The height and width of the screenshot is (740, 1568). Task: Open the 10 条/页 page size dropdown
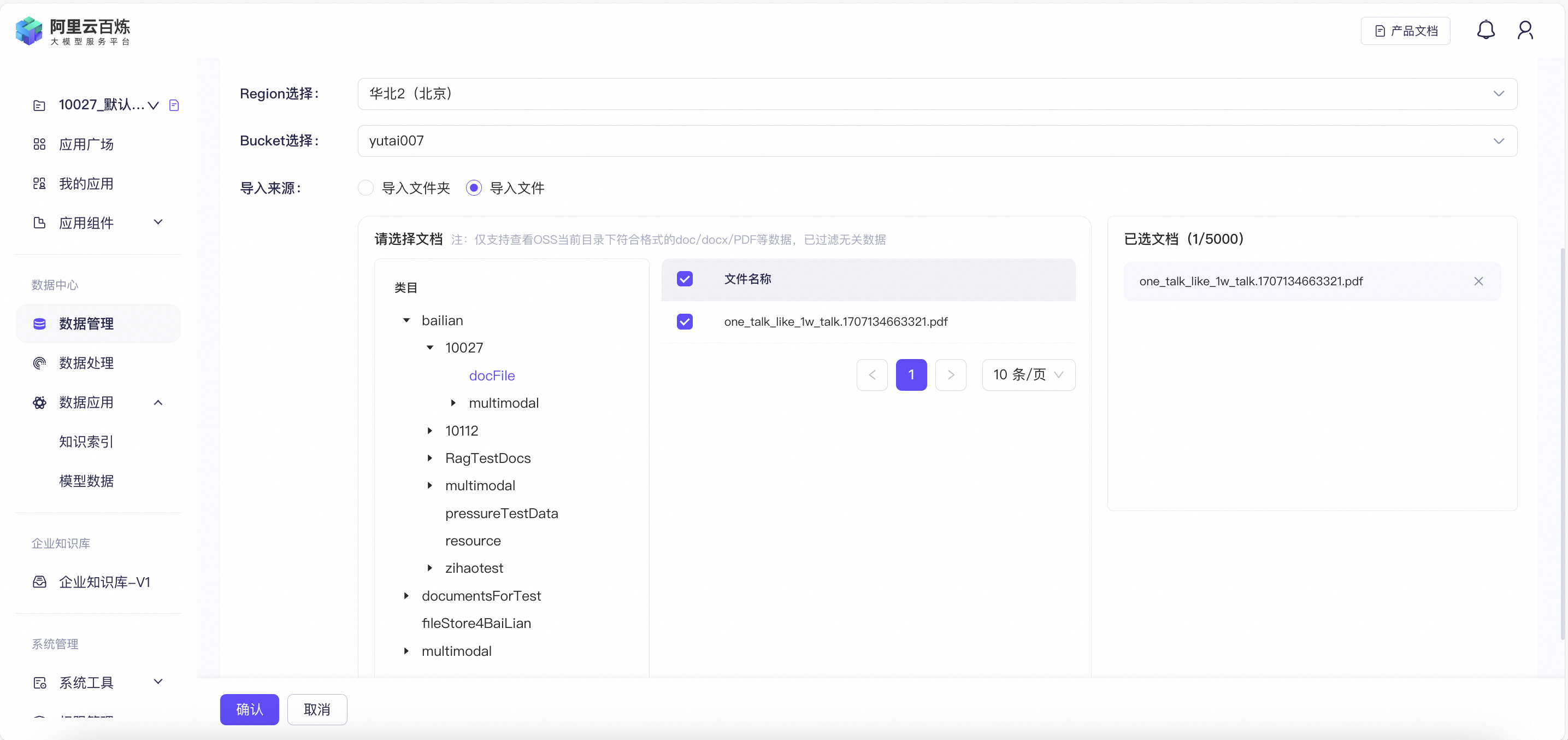tap(1028, 374)
